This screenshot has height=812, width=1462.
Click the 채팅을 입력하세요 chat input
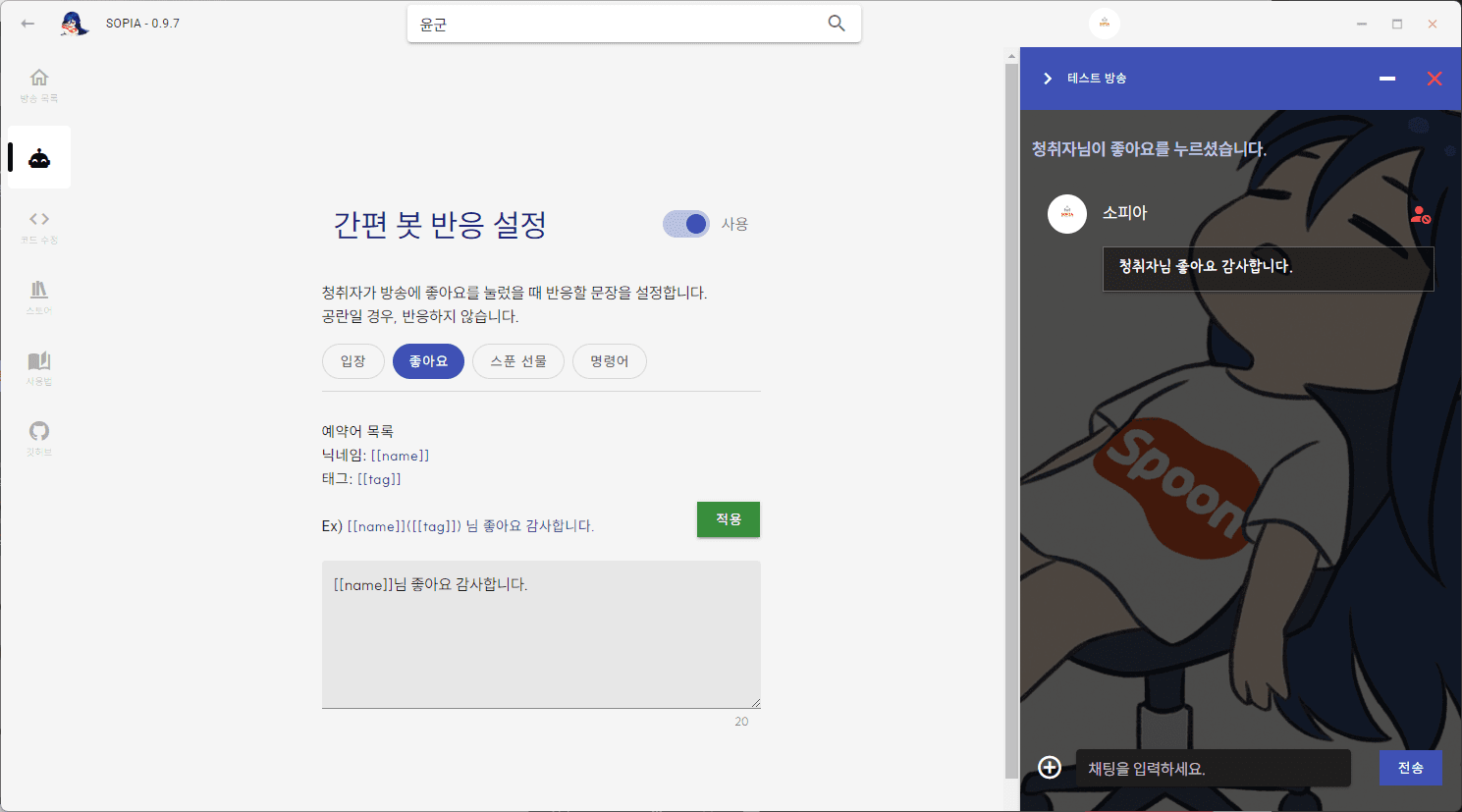[x=1214, y=768]
